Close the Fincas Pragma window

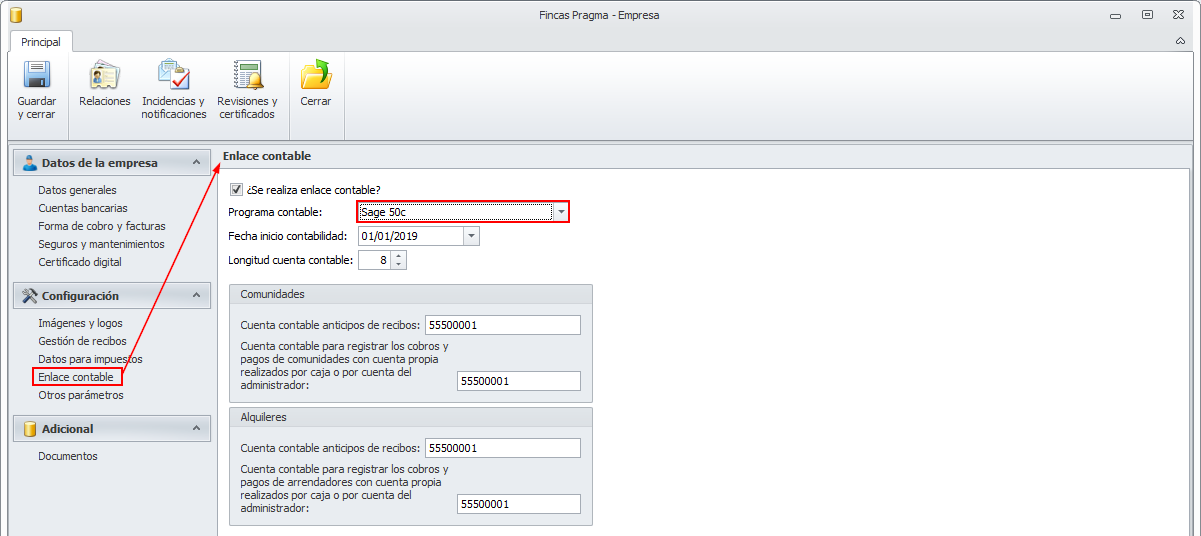(1180, 15)
